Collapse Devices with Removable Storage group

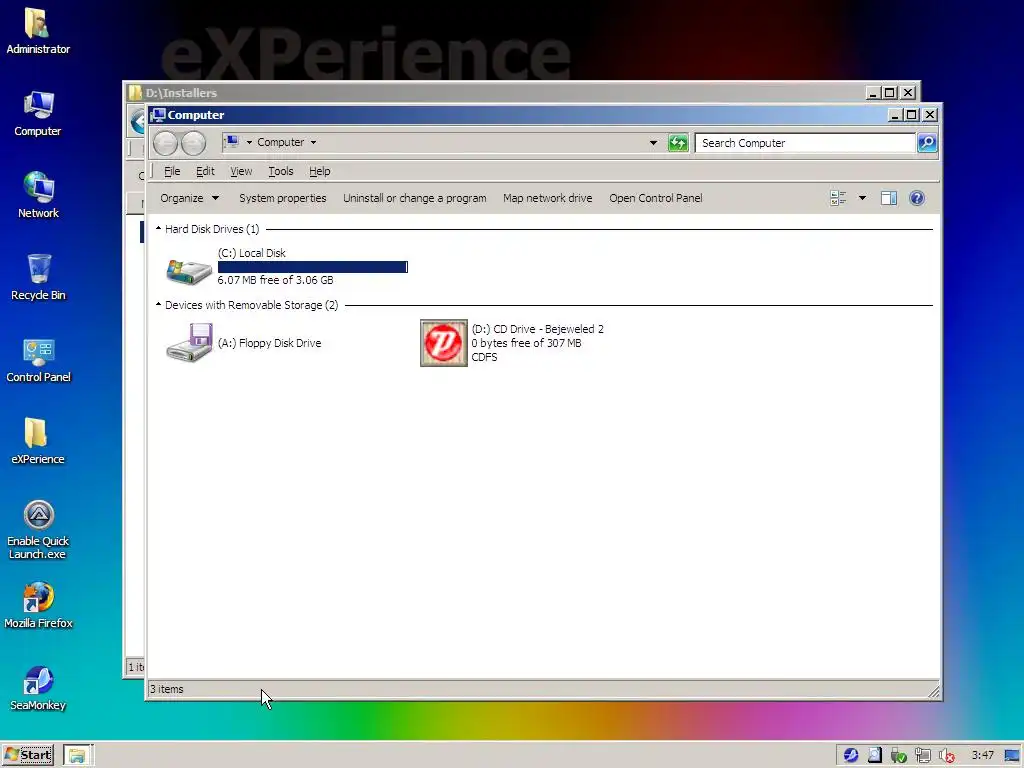pos(158,304)
